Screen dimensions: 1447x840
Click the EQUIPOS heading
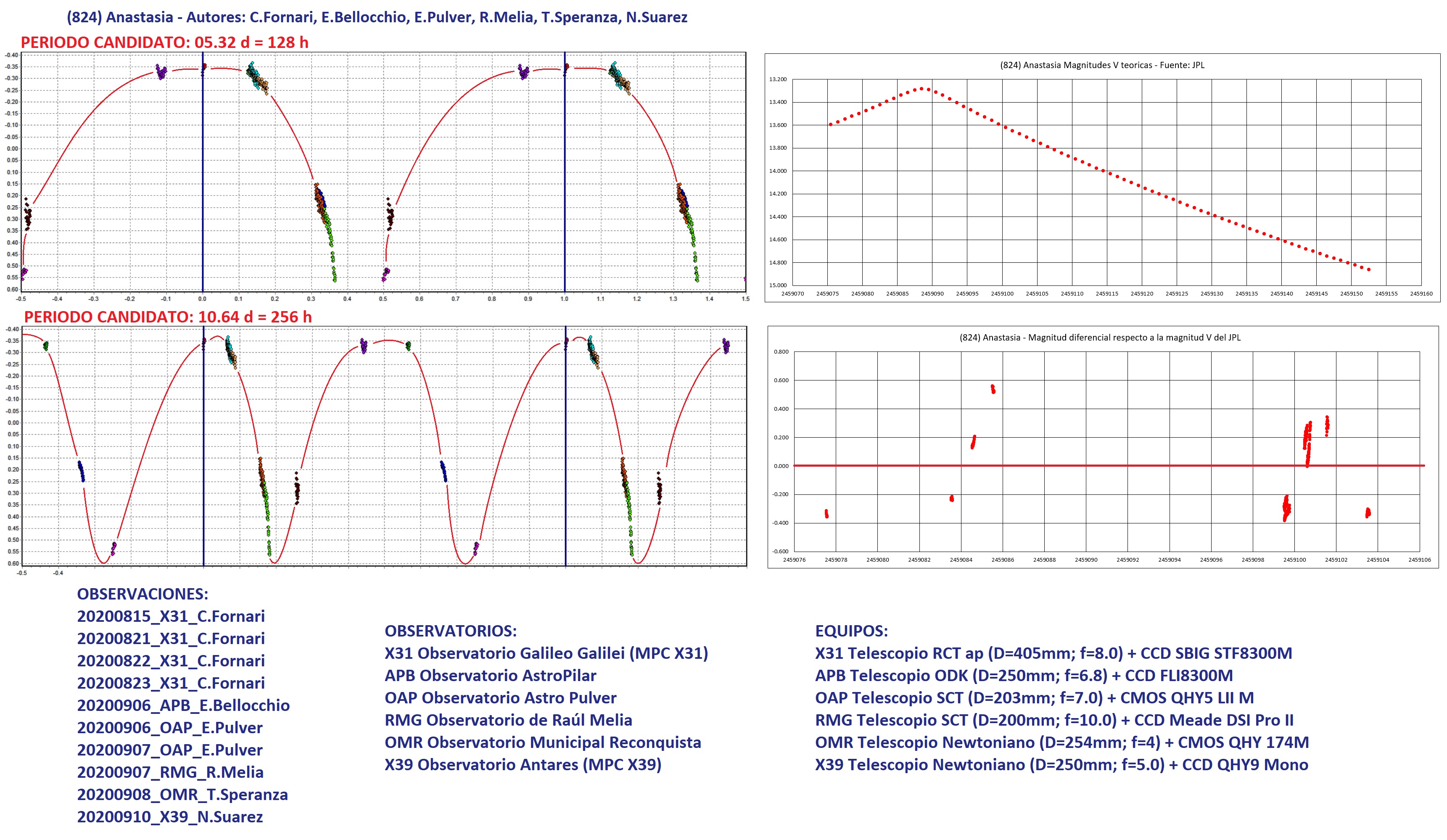click(851, 631)
